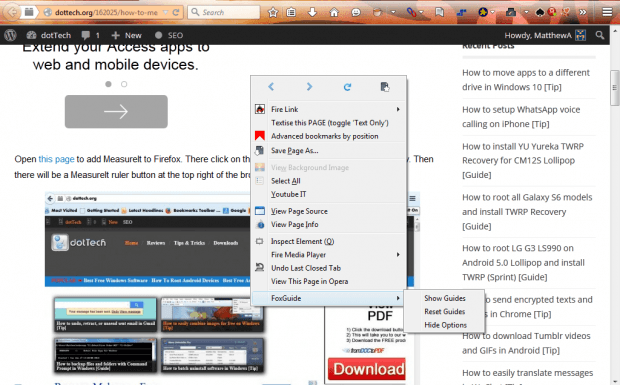Click the admin bar search magnifier icon
This screenshot has width=620, height=385.
point(600,35)
